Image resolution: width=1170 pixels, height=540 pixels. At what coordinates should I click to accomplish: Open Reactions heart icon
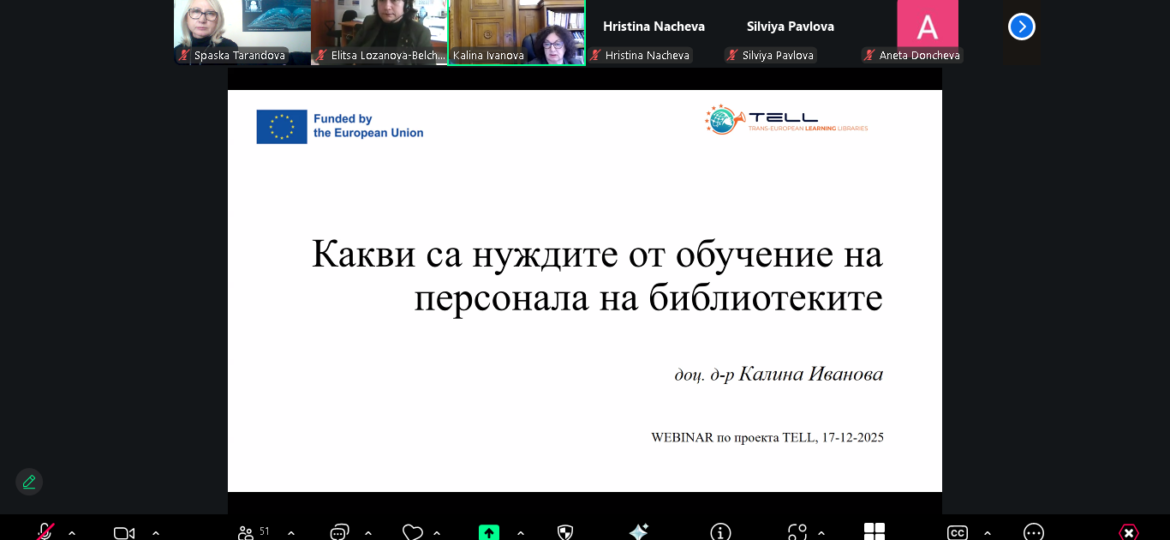coord(412,533)
